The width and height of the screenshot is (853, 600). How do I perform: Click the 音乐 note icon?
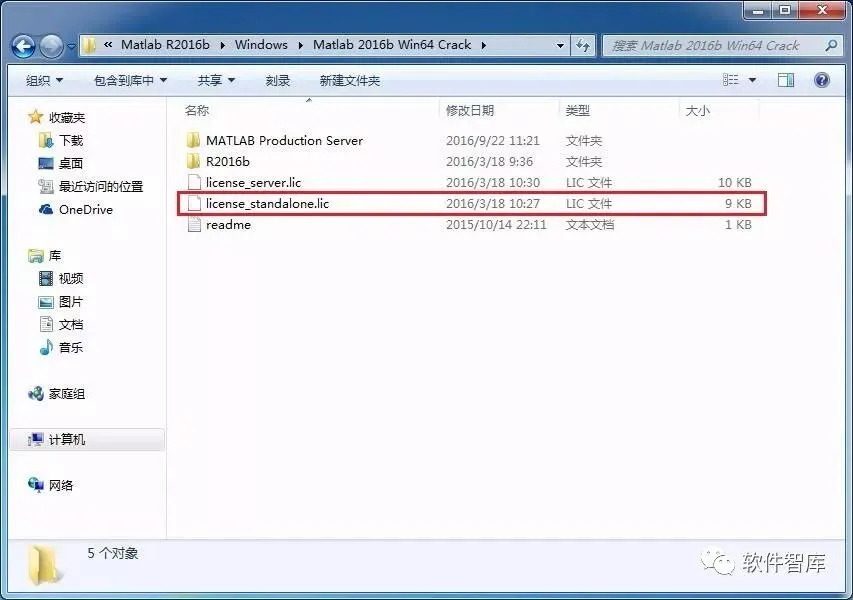point(46,347)
